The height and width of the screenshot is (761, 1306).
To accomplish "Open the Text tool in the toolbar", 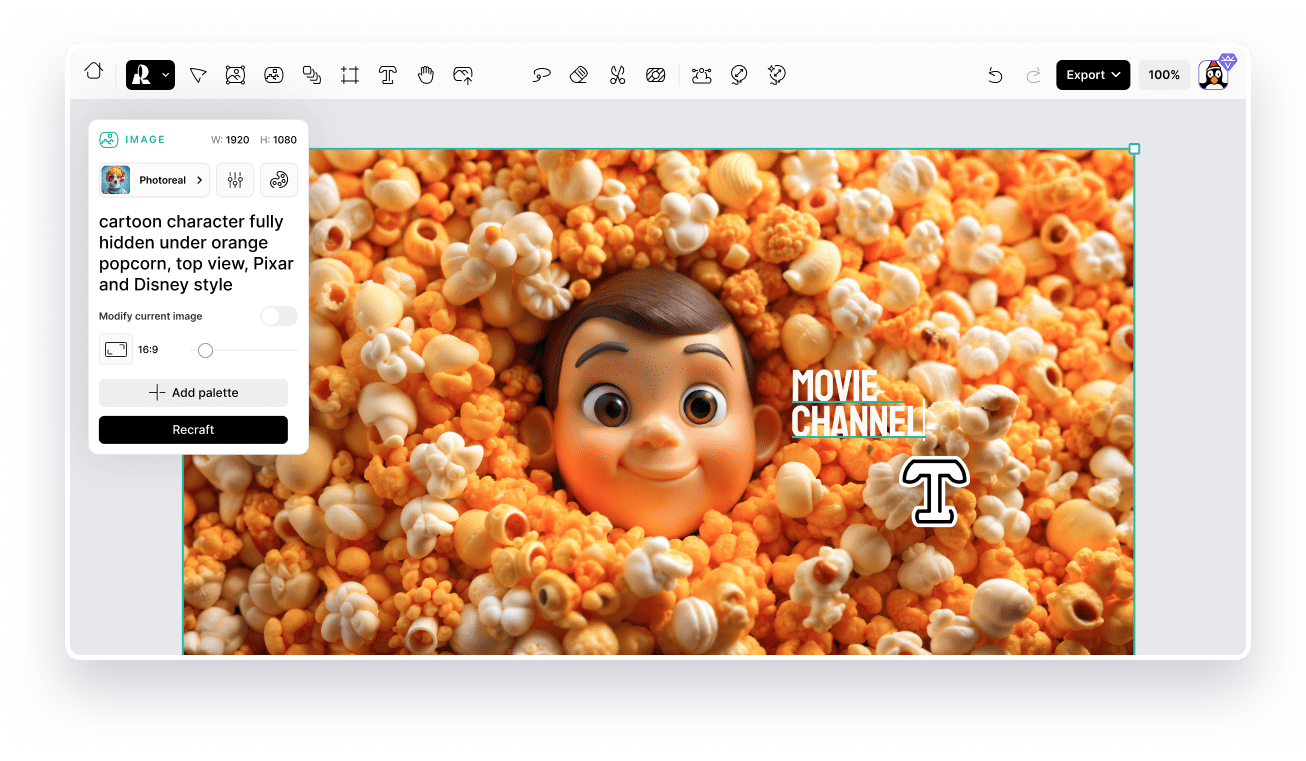I will (x=387, y=75).
